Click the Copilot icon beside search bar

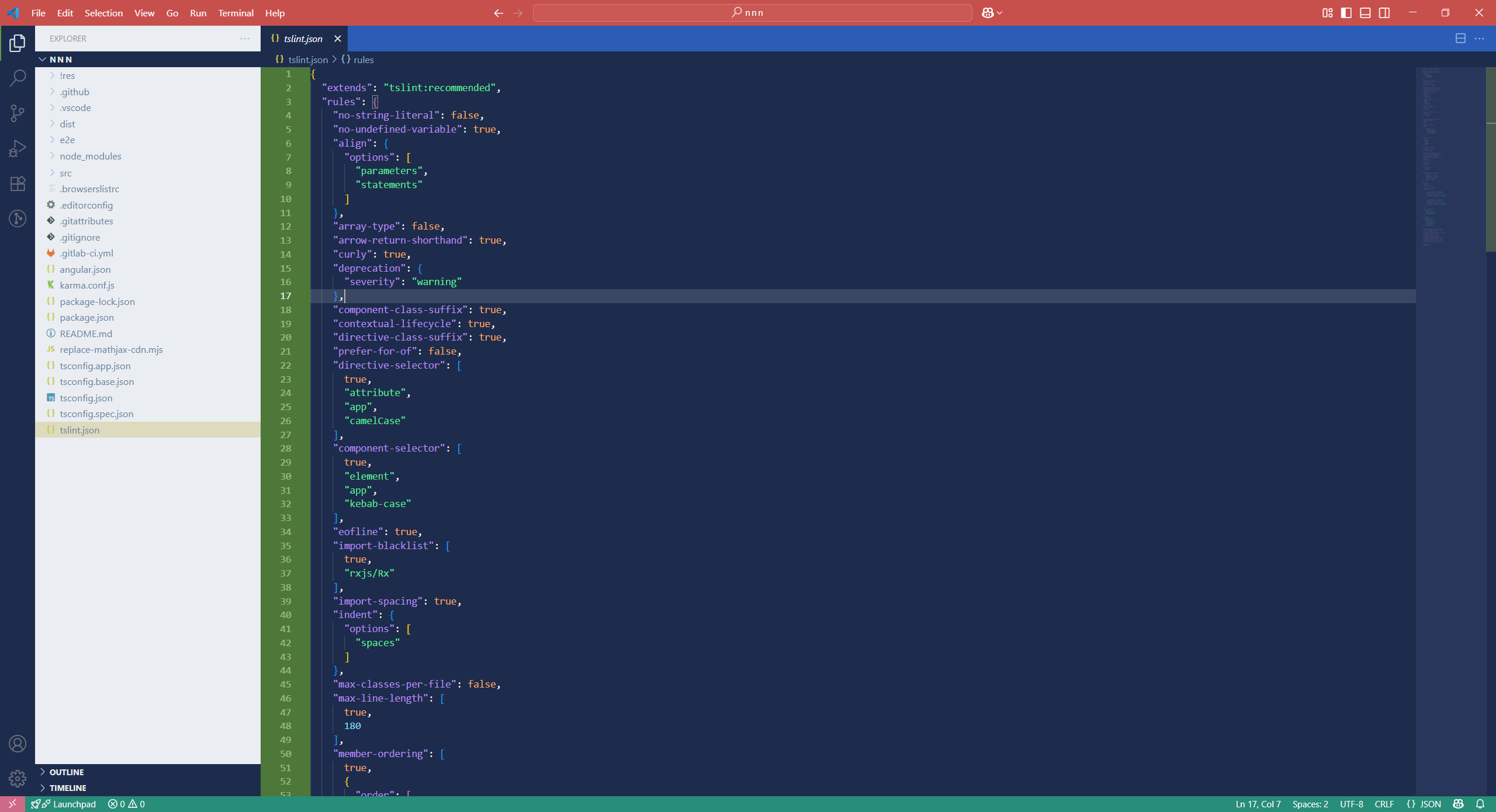click(988, 13)
